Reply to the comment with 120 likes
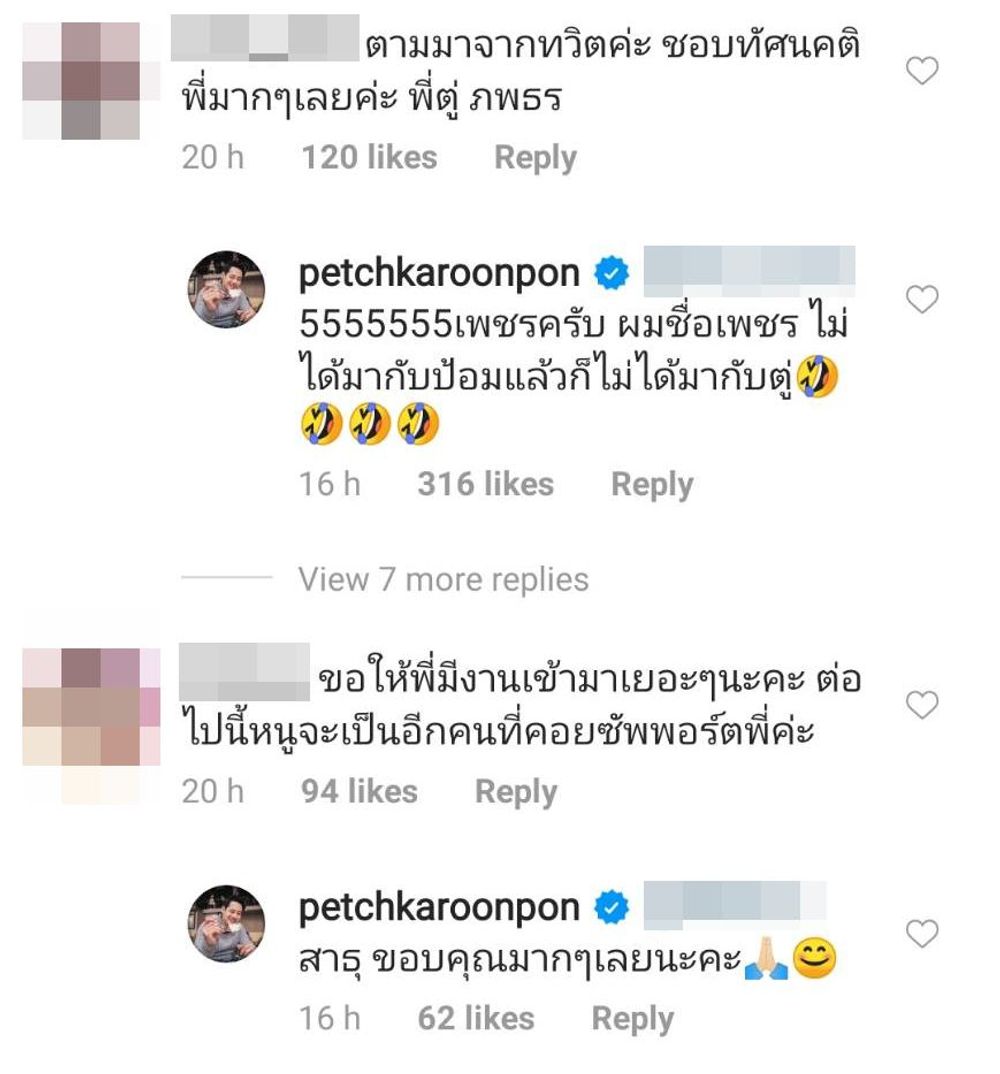This screenshot has width=1000, height=1074. [536, 158]
